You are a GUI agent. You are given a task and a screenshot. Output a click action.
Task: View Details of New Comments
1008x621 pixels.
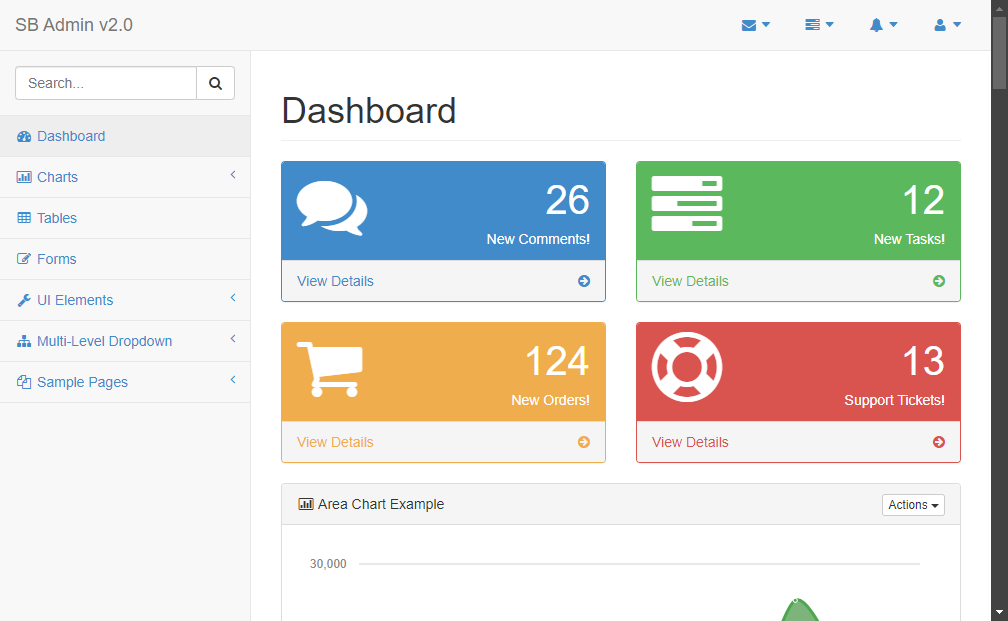335,282
